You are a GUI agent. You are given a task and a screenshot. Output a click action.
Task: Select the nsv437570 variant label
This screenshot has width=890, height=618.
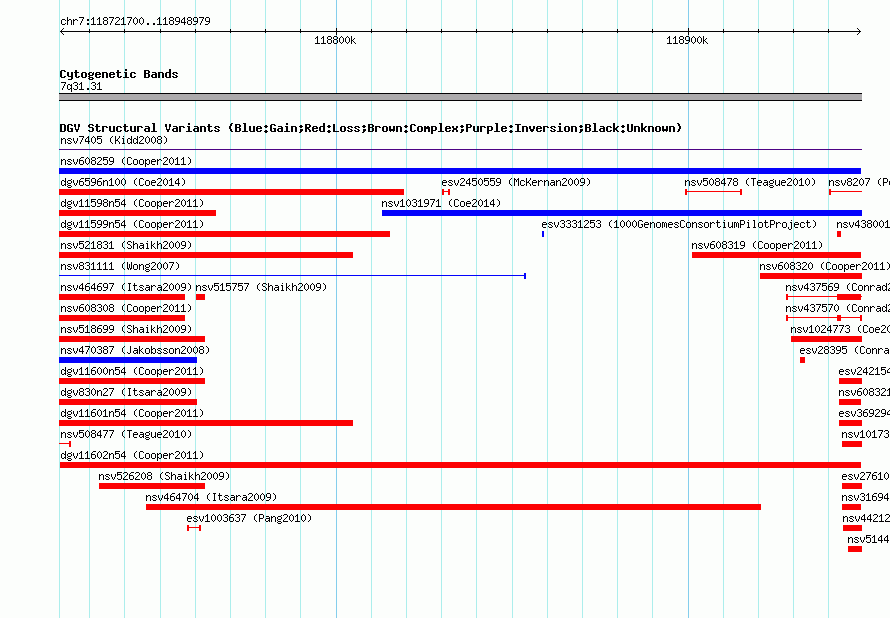point(838,308)
